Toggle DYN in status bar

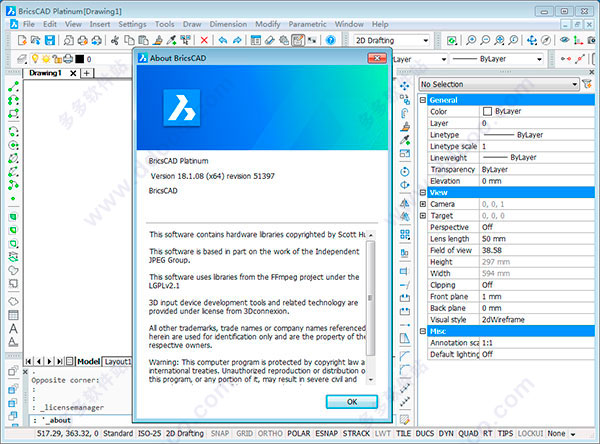pyautogui.click(x=446, y=433)
